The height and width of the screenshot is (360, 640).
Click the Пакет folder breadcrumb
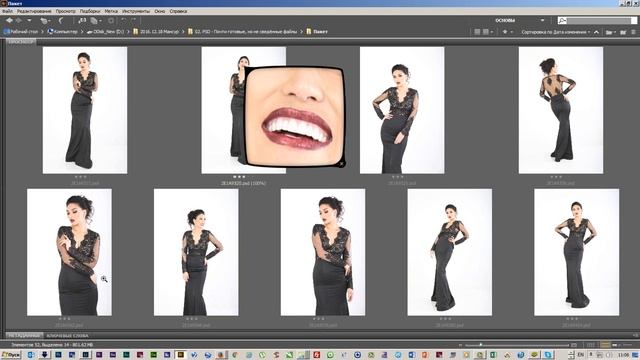click(317, 31)
